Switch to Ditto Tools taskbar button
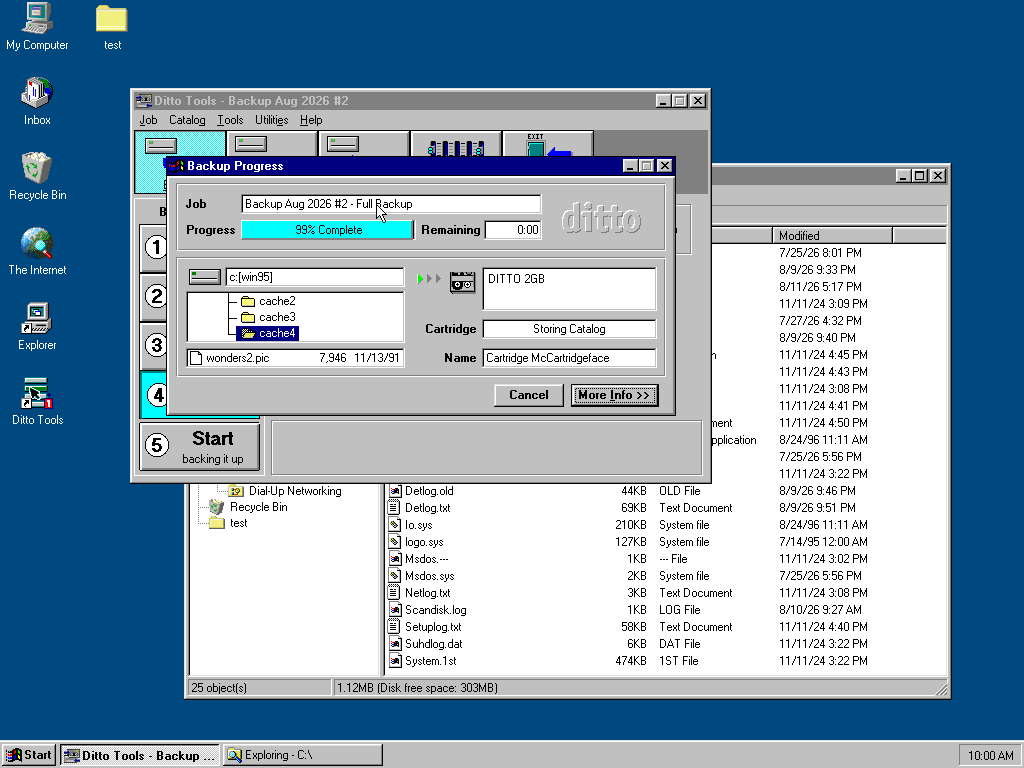 click(140, 755)
